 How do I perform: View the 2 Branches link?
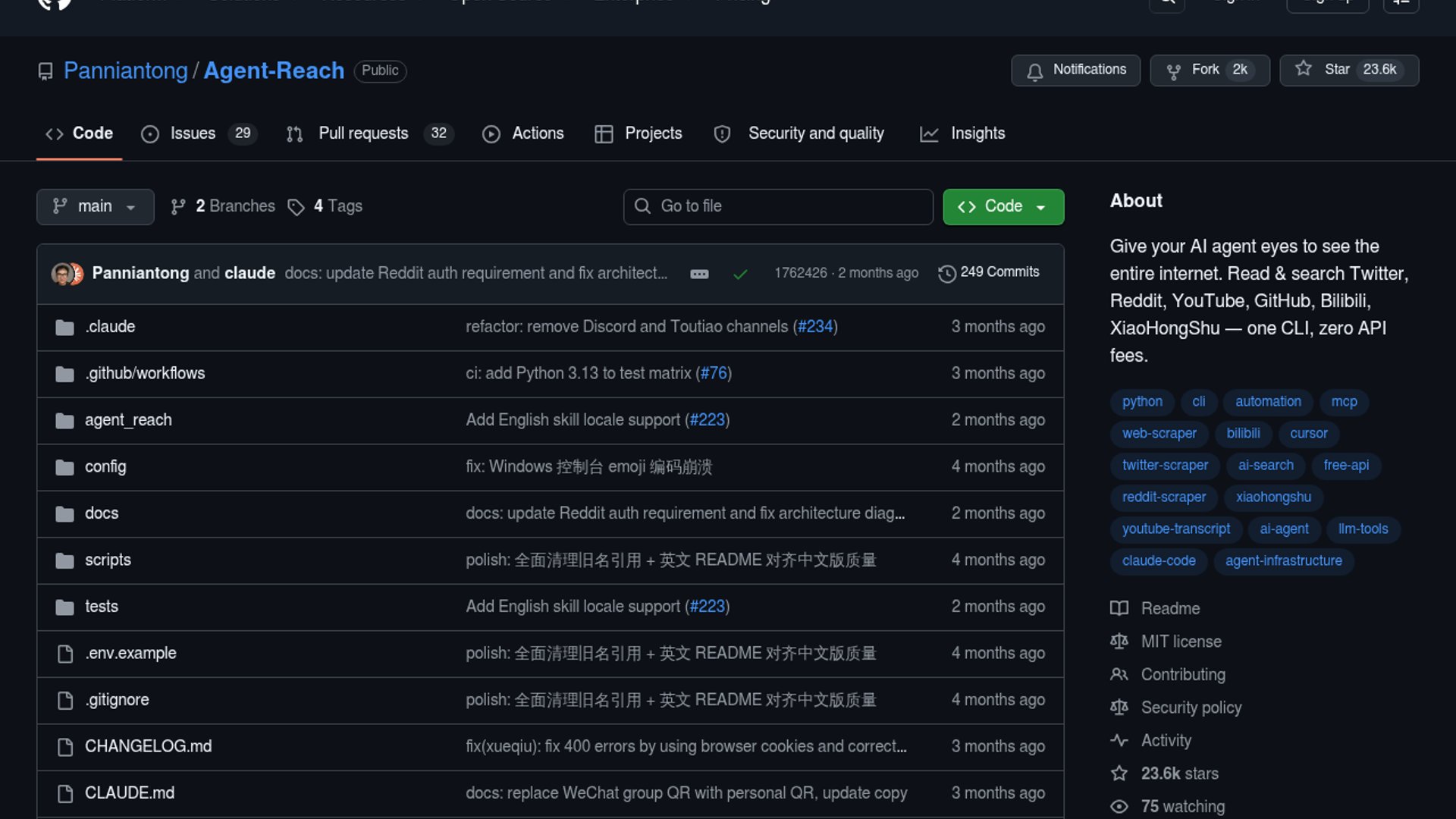pos(223,206)
